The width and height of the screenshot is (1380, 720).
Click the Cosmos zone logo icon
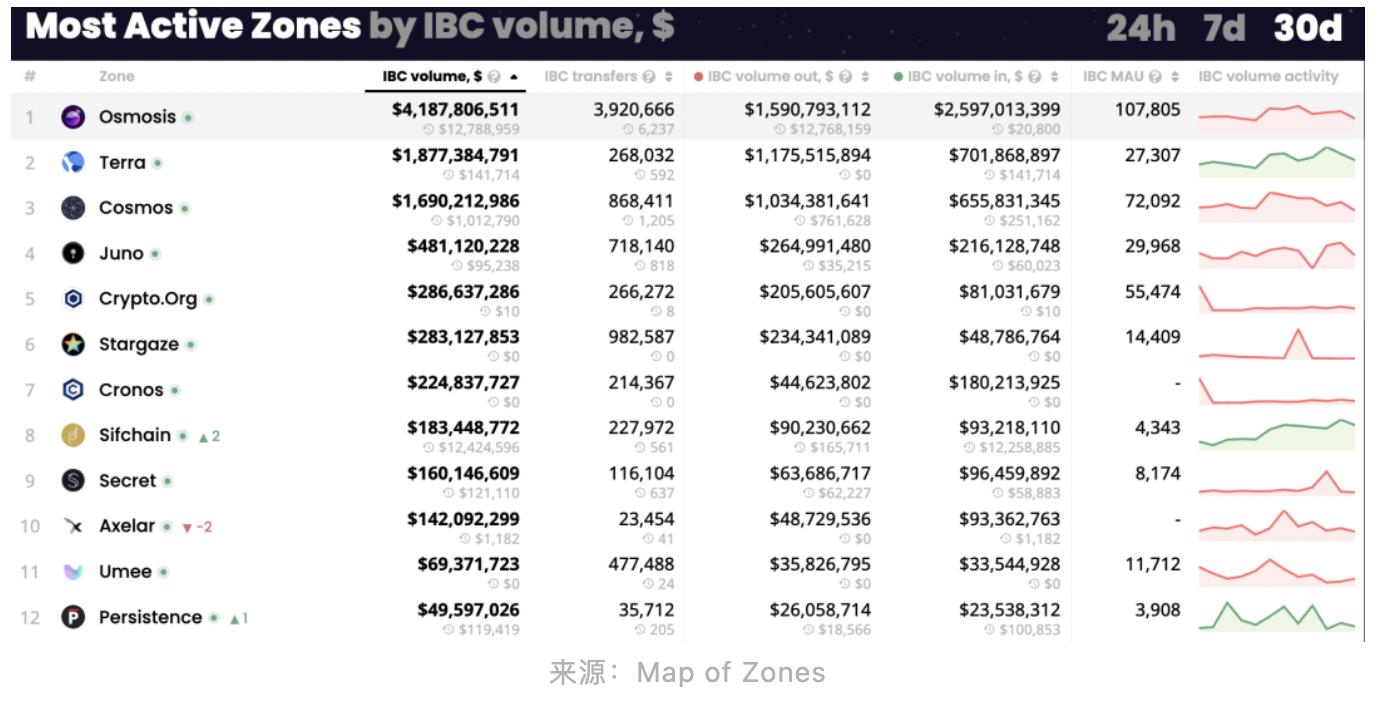[x=73, y=208]
